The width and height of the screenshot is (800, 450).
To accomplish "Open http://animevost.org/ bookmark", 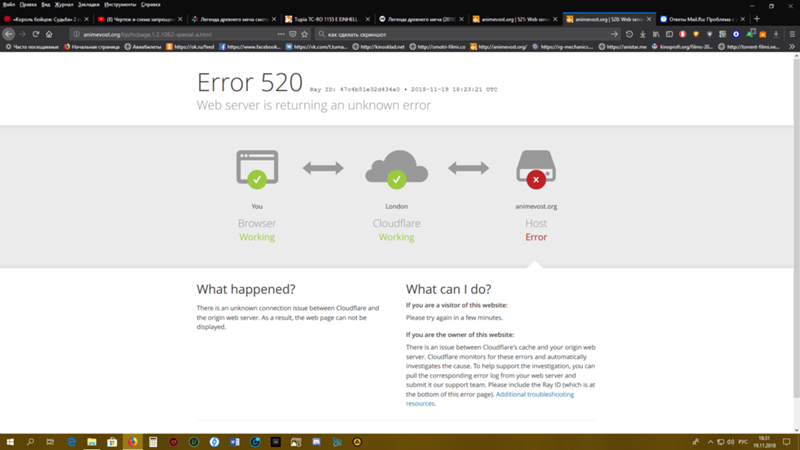I will click(x=499, y=46).
